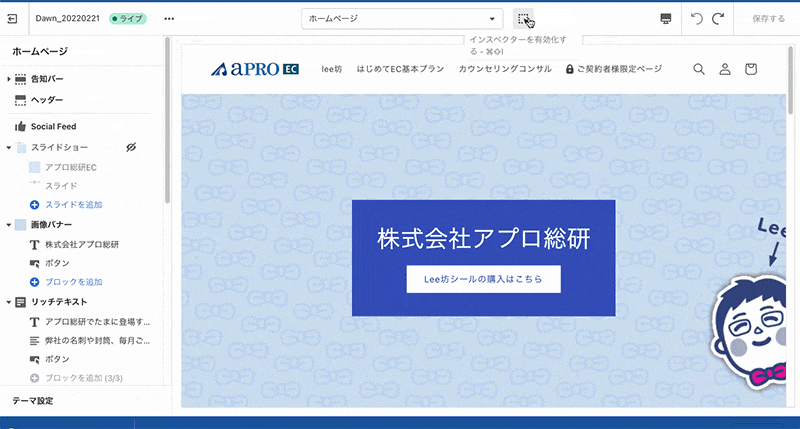Select the スライドショー section icon

21,147
